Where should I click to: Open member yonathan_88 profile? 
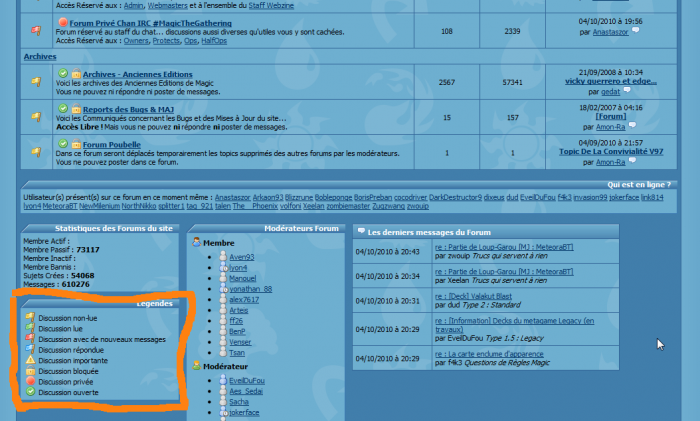(250, 288)
